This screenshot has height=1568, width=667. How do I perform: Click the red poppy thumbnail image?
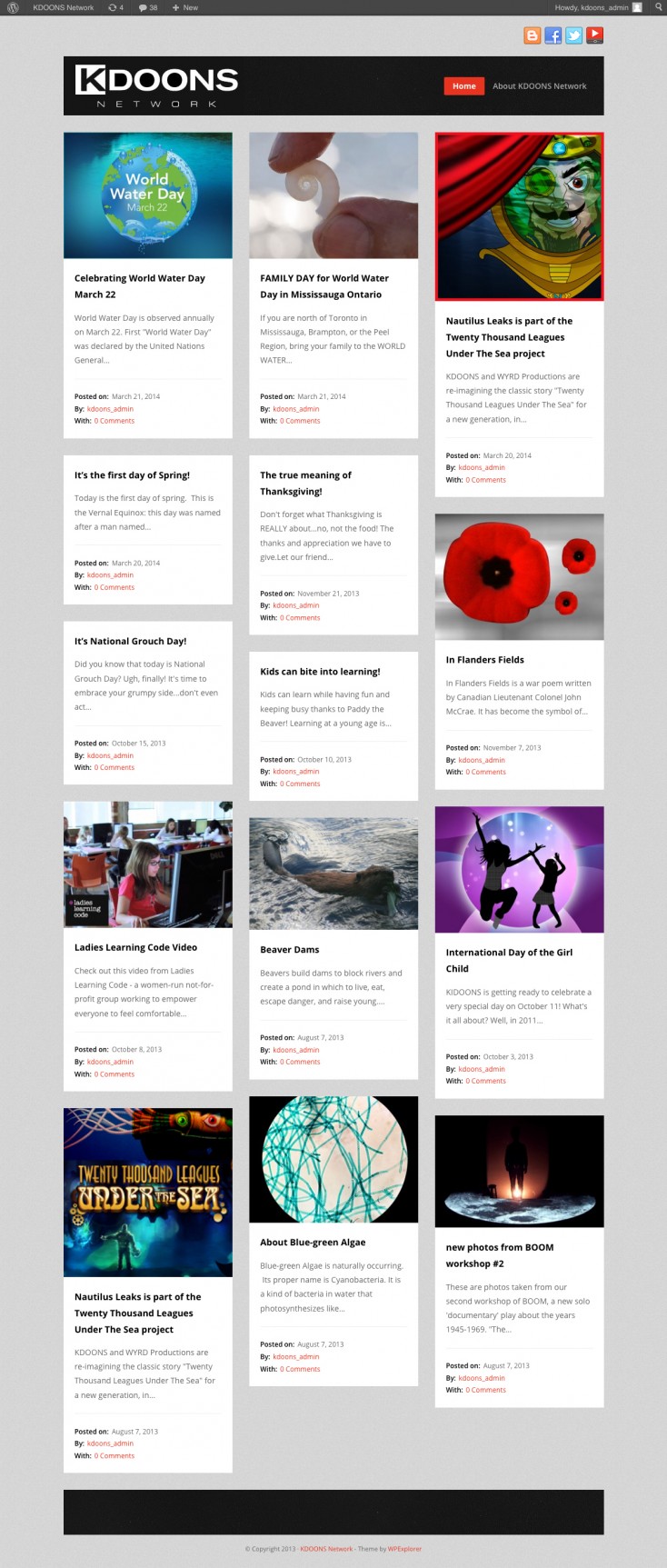click(519, 577)
